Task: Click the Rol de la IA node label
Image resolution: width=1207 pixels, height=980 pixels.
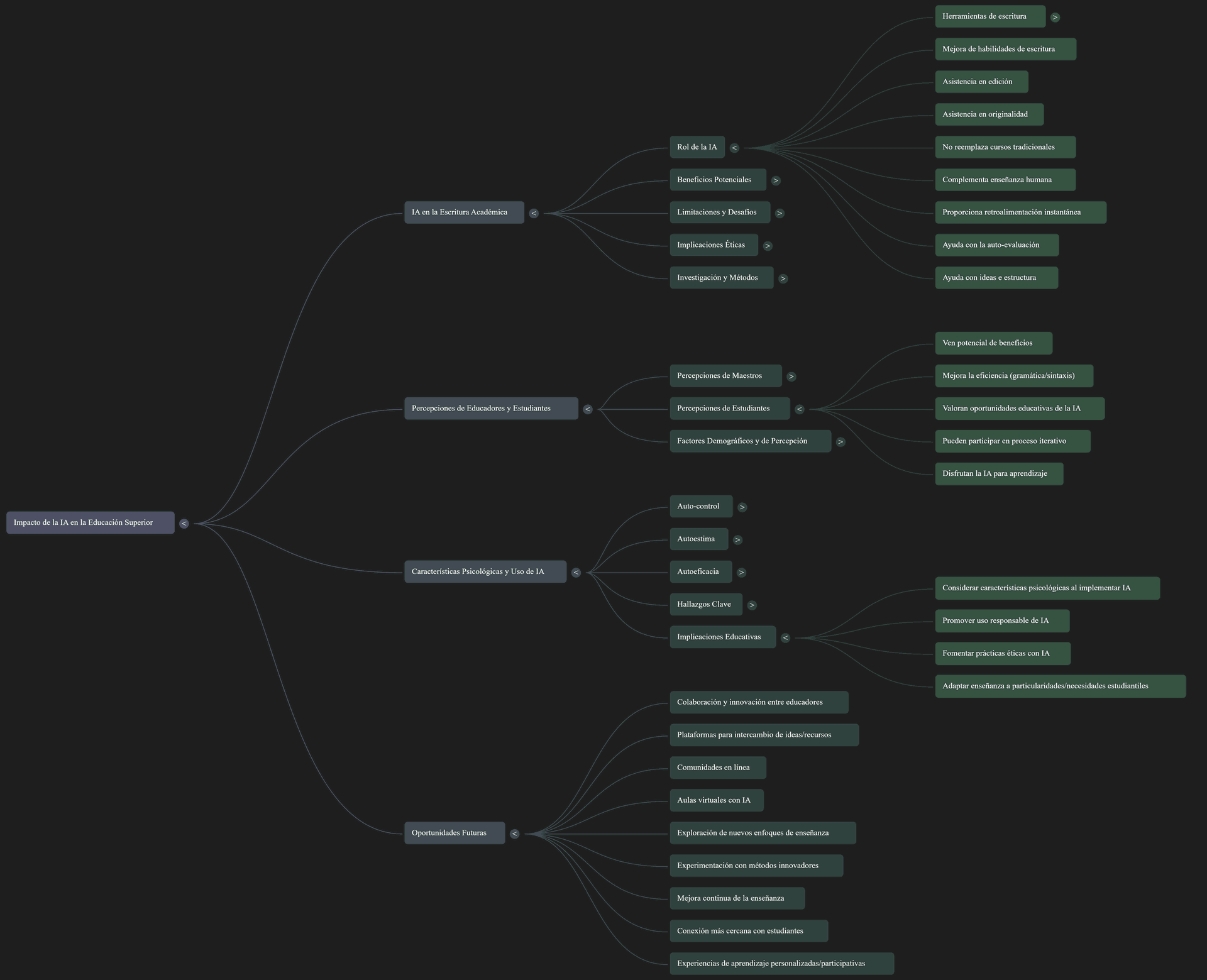Action: tap(697, 147)
